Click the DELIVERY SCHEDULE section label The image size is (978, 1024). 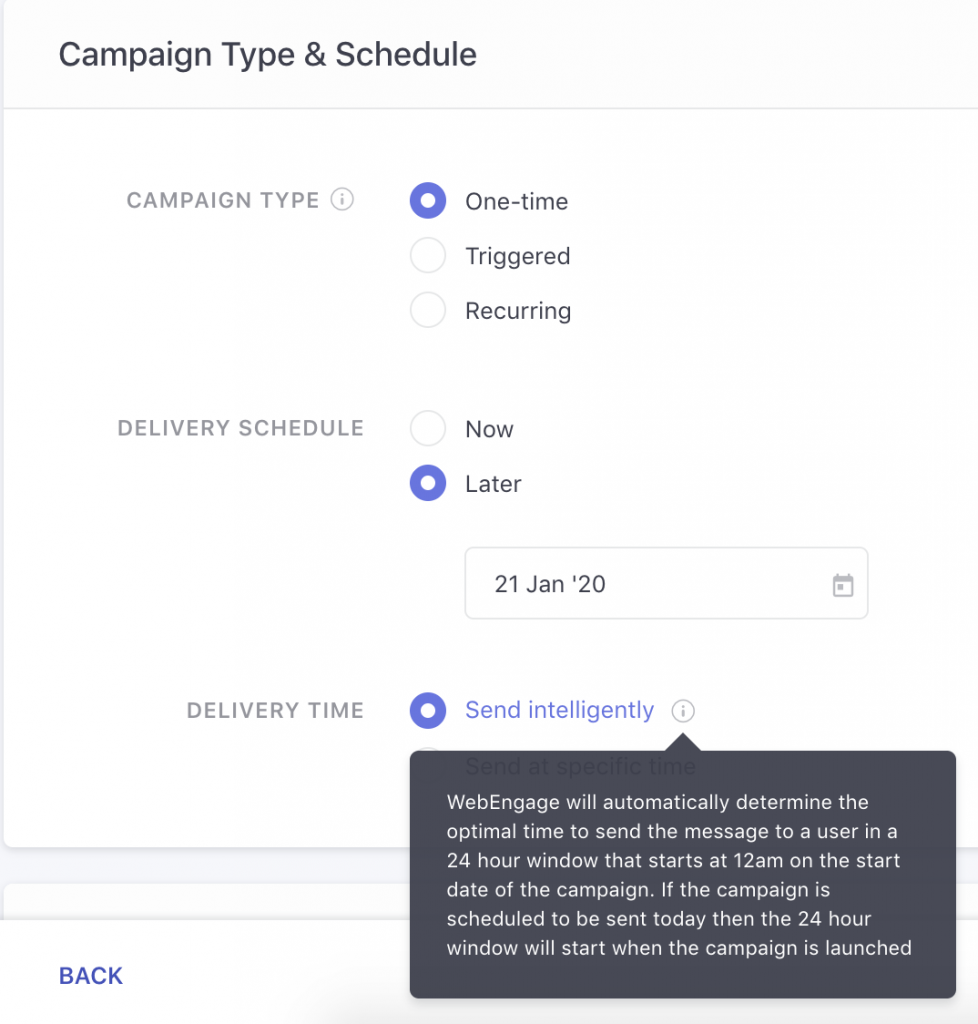(240, 428)
